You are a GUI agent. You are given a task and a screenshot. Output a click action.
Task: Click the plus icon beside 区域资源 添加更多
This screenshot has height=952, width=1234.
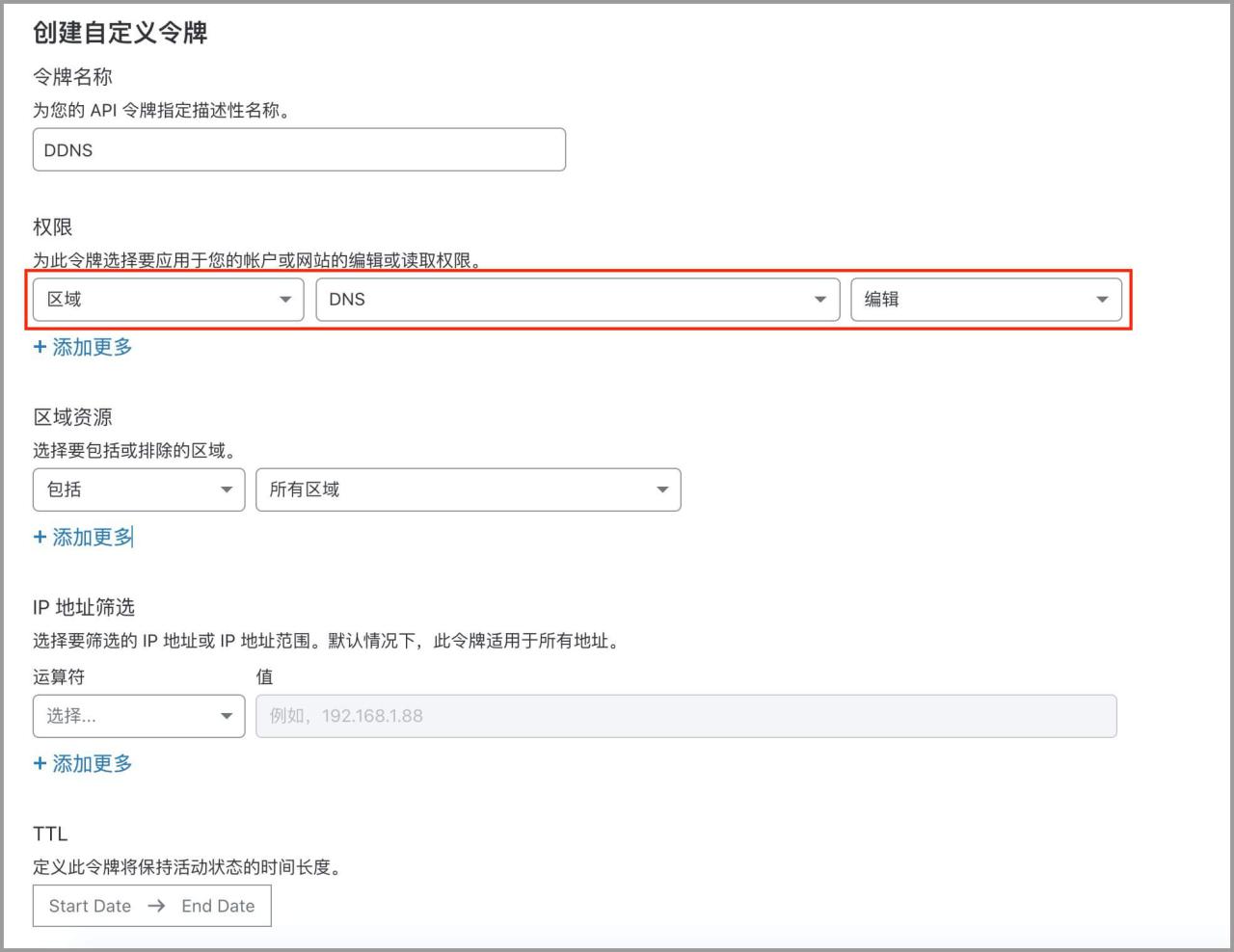40,537
